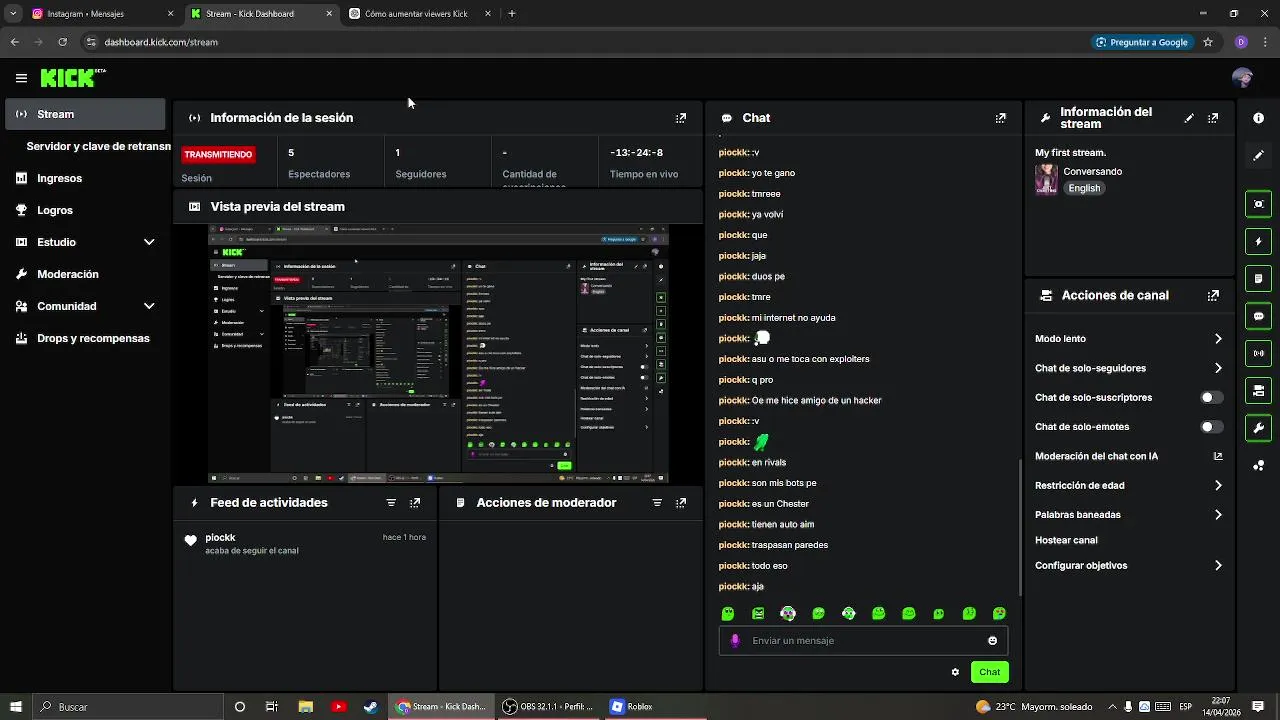Click Preguntar a Google button
The height and width of the screenshot is (720, 1280).
1142,42
